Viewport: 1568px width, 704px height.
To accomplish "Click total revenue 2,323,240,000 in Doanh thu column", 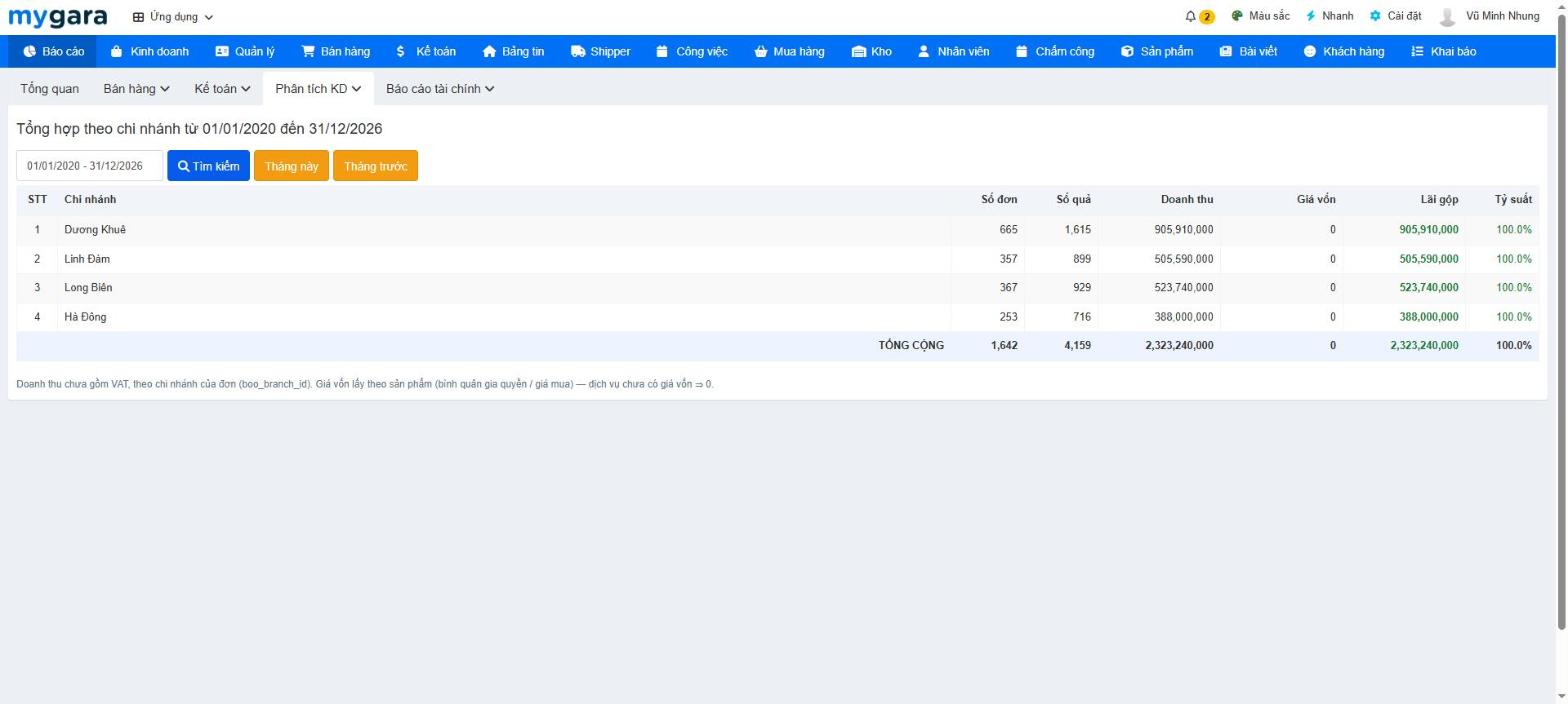I will 1179,345.
